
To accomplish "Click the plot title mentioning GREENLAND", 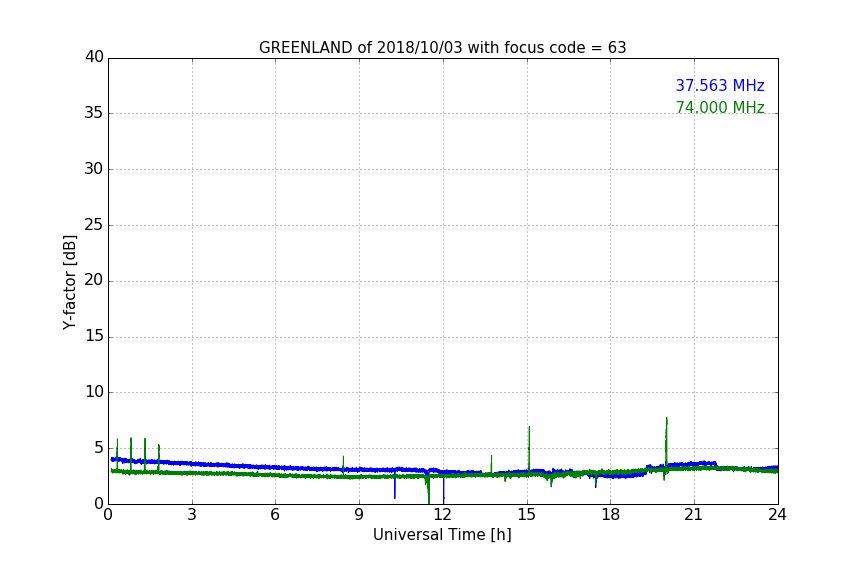I will [442, 47].
